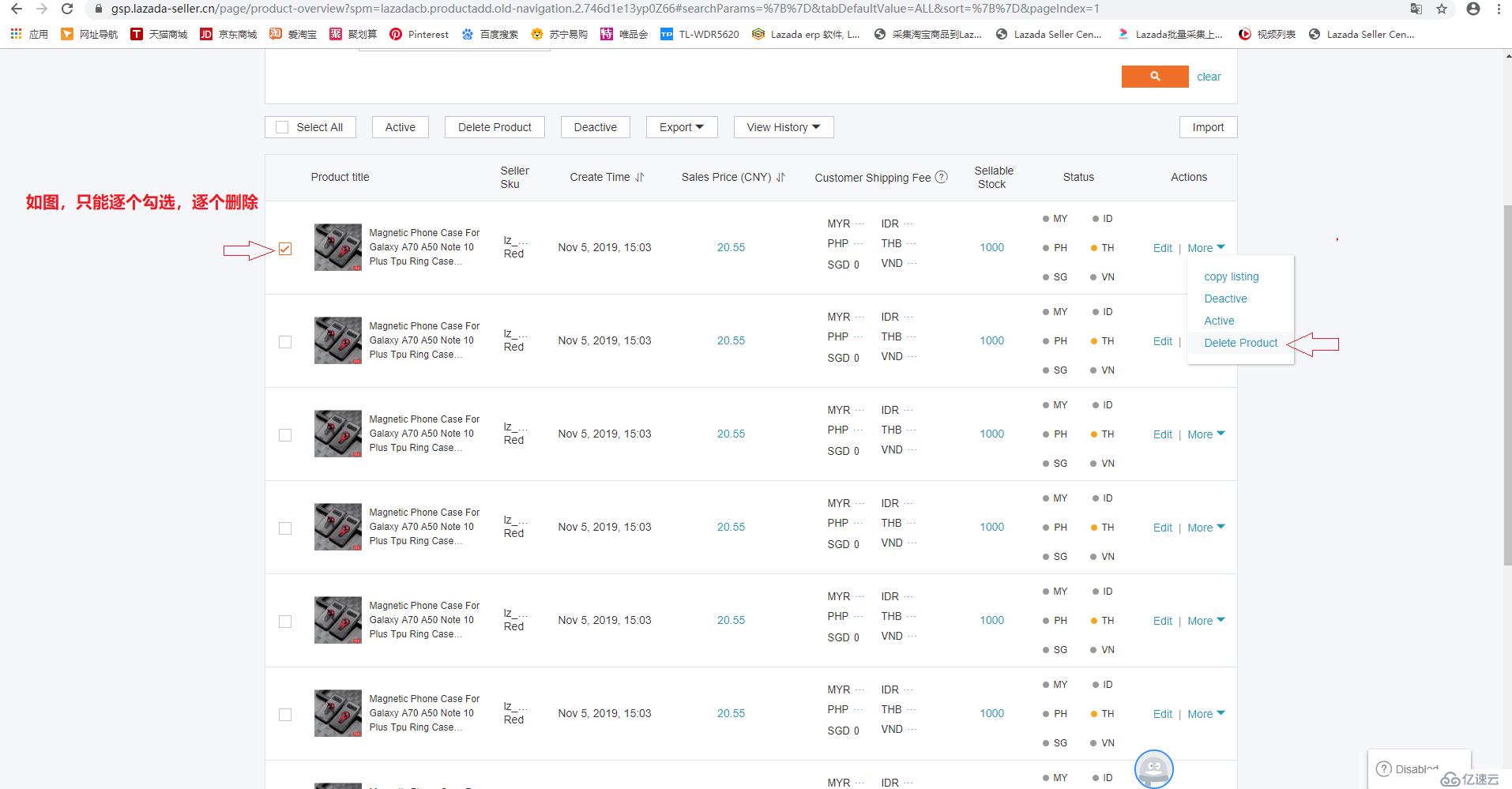This screenshot has height=789, width=1512.
Task: Collapse first row More dropdown
Action: [1206, 248]
